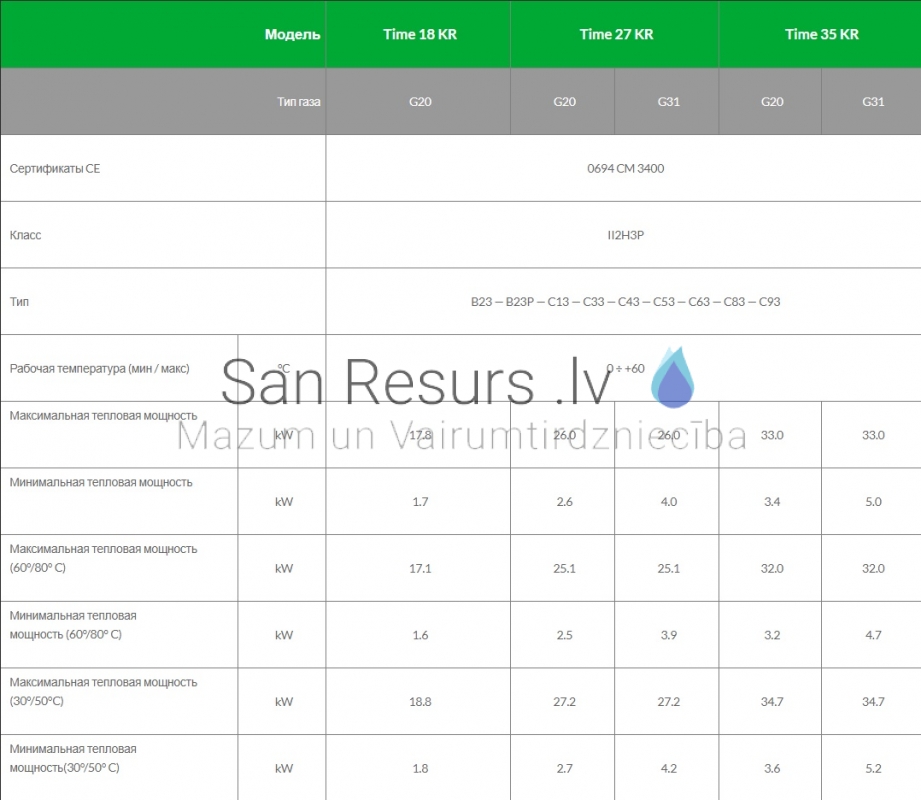This screenshot has height=800, width=921.
Task: Click 'Минимальная тепловая мощность (60°/80° C)' label
Action: [73, 625]
